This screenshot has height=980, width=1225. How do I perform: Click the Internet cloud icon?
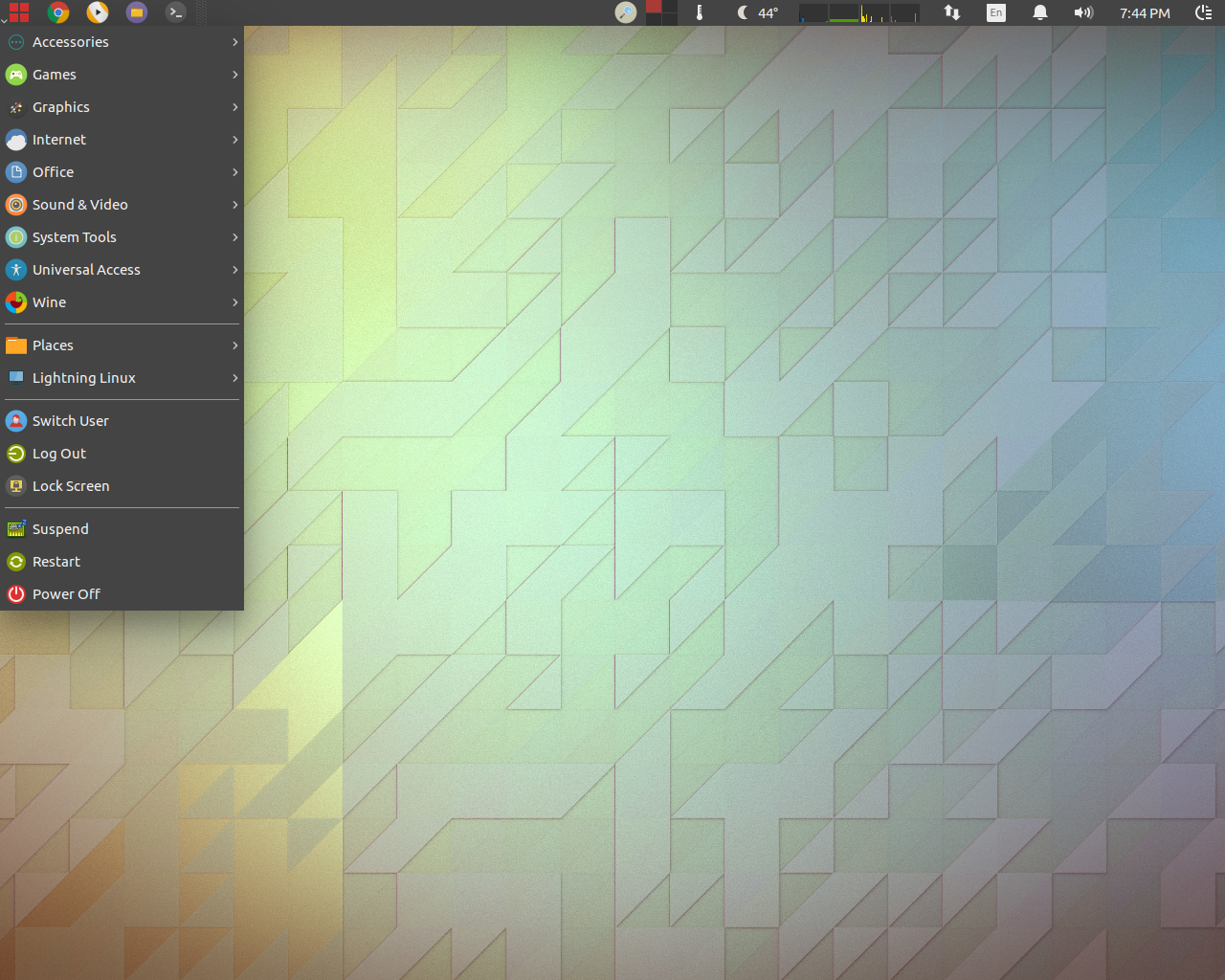pyautogui.click(x=16, y=140)
